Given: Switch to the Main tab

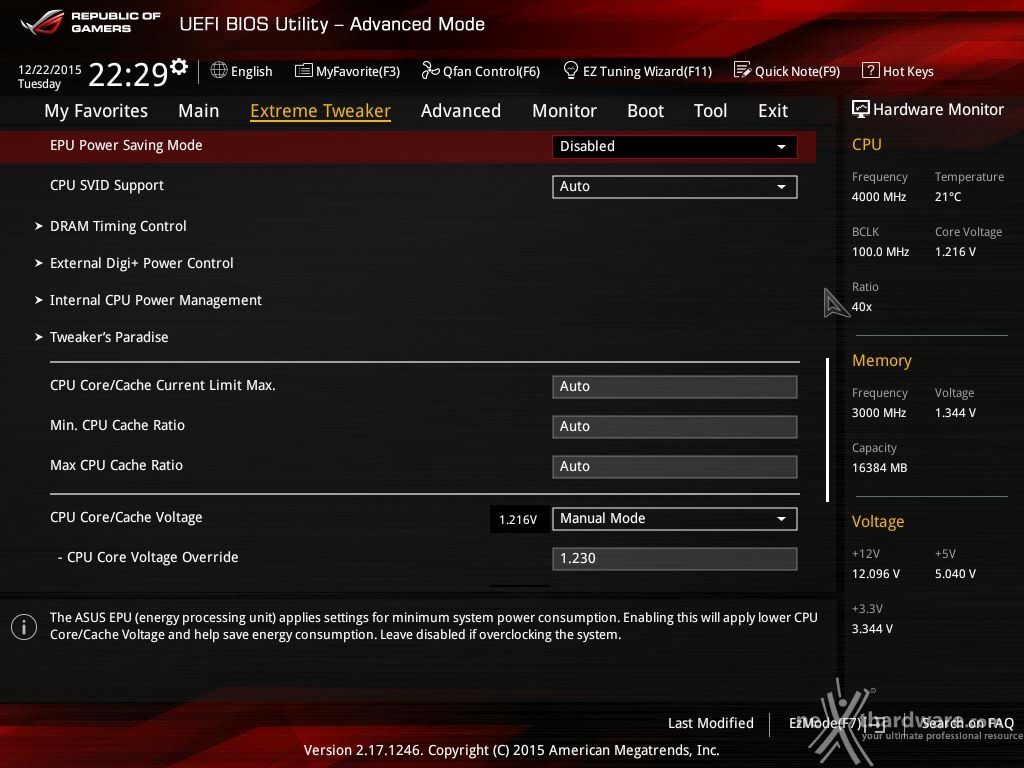Looking at the screenshot, I should (199, 111).
